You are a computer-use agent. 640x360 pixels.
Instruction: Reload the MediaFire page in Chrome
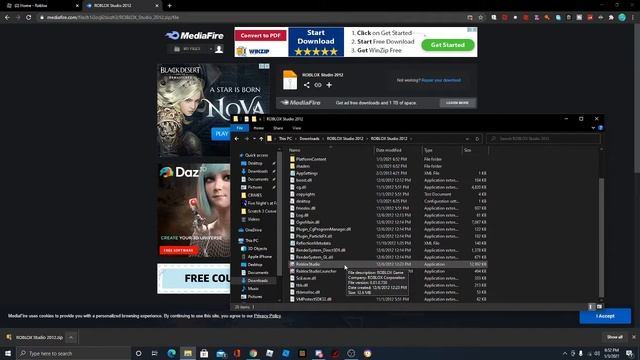pyautogui.click(x=29, y=18)
